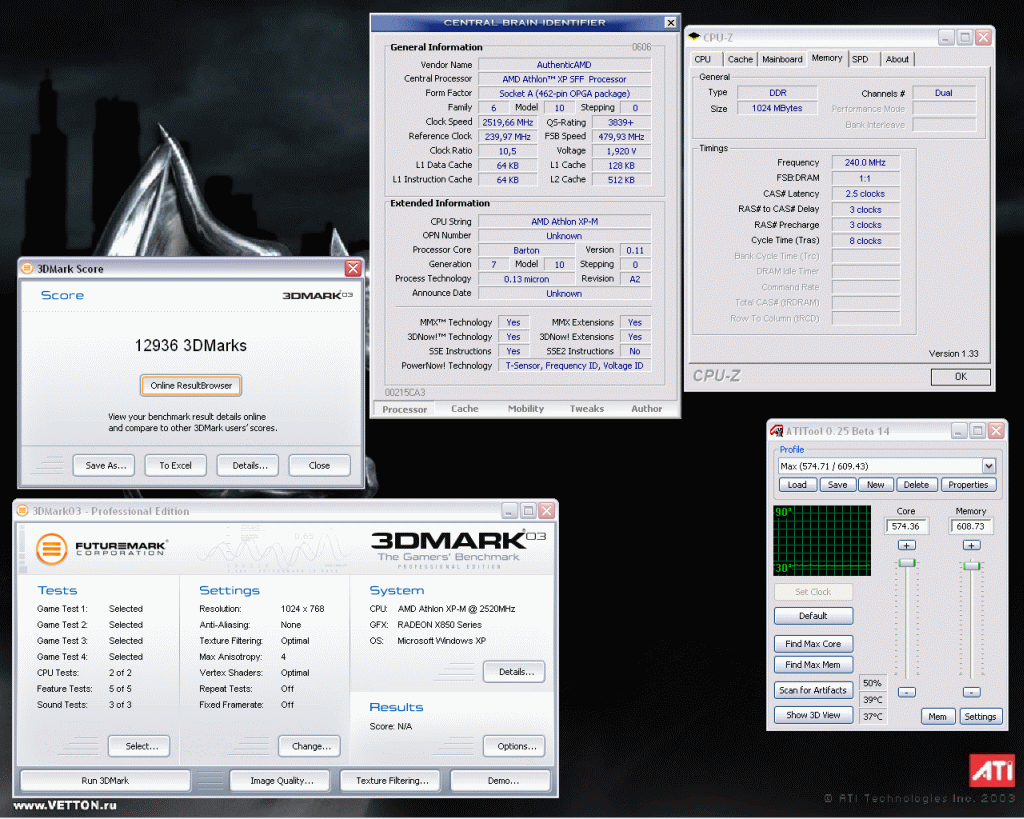Open System Details in 3DMark03
This screenshot has height=819, width=1024.
click(x=516, y=671)
